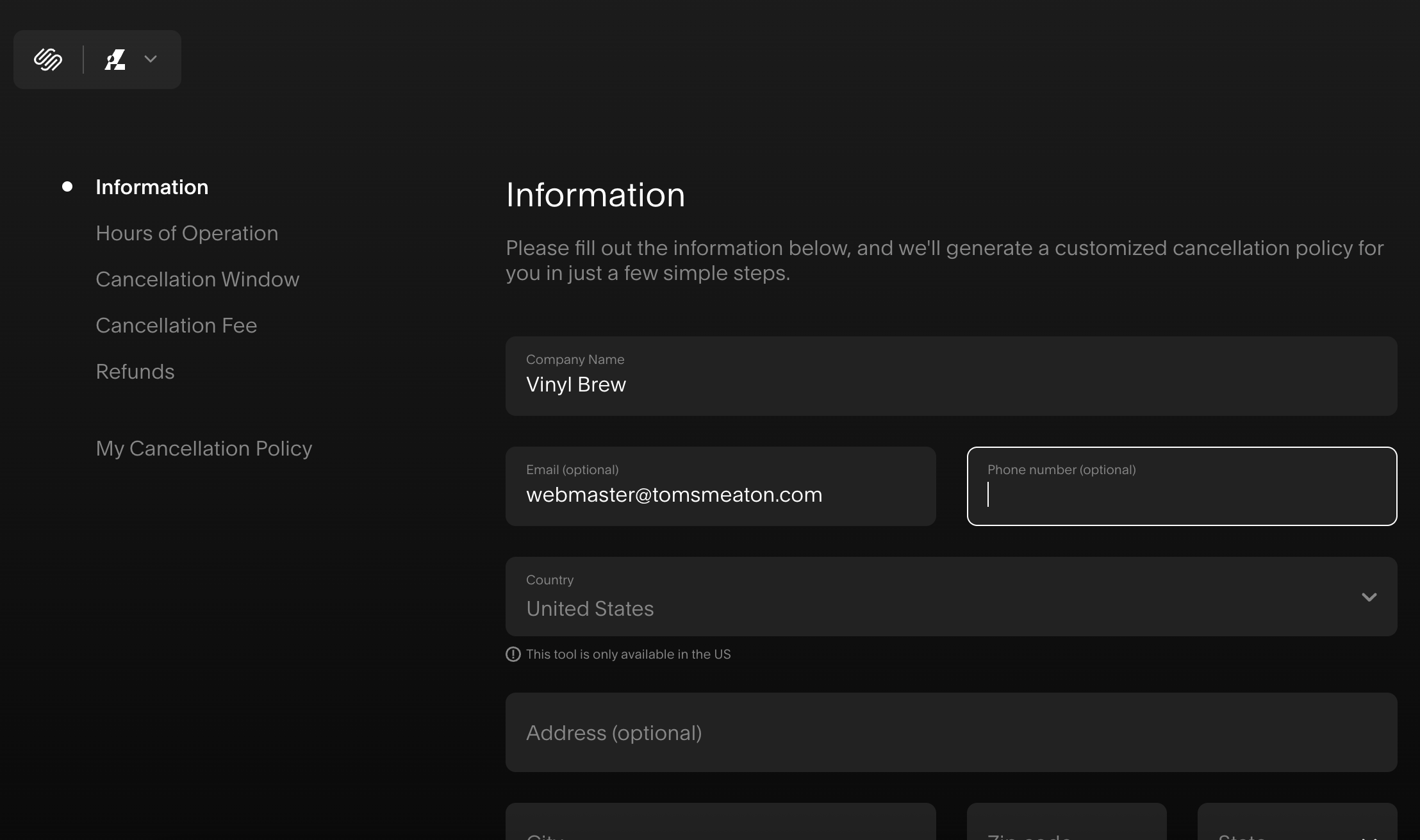The height and width of the screenshot is (840, 1420).
Task: Expand the product switcher chevron
Action: [x=151, y=59]
